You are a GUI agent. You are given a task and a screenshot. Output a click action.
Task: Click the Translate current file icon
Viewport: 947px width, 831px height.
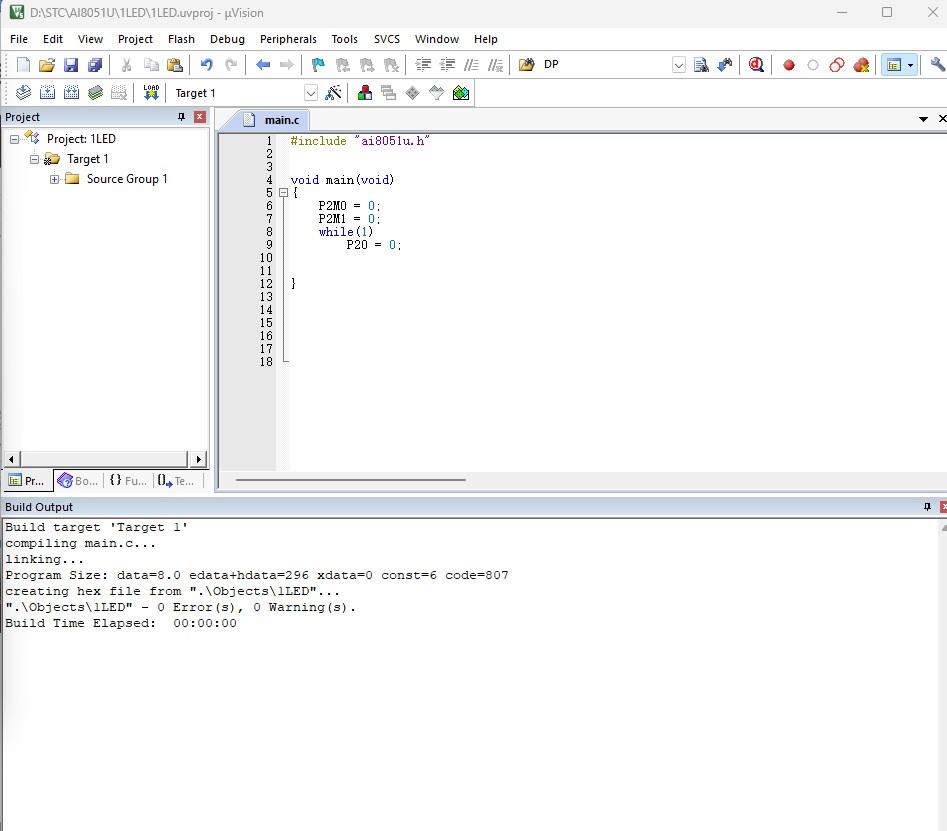[x=23, y=92]
